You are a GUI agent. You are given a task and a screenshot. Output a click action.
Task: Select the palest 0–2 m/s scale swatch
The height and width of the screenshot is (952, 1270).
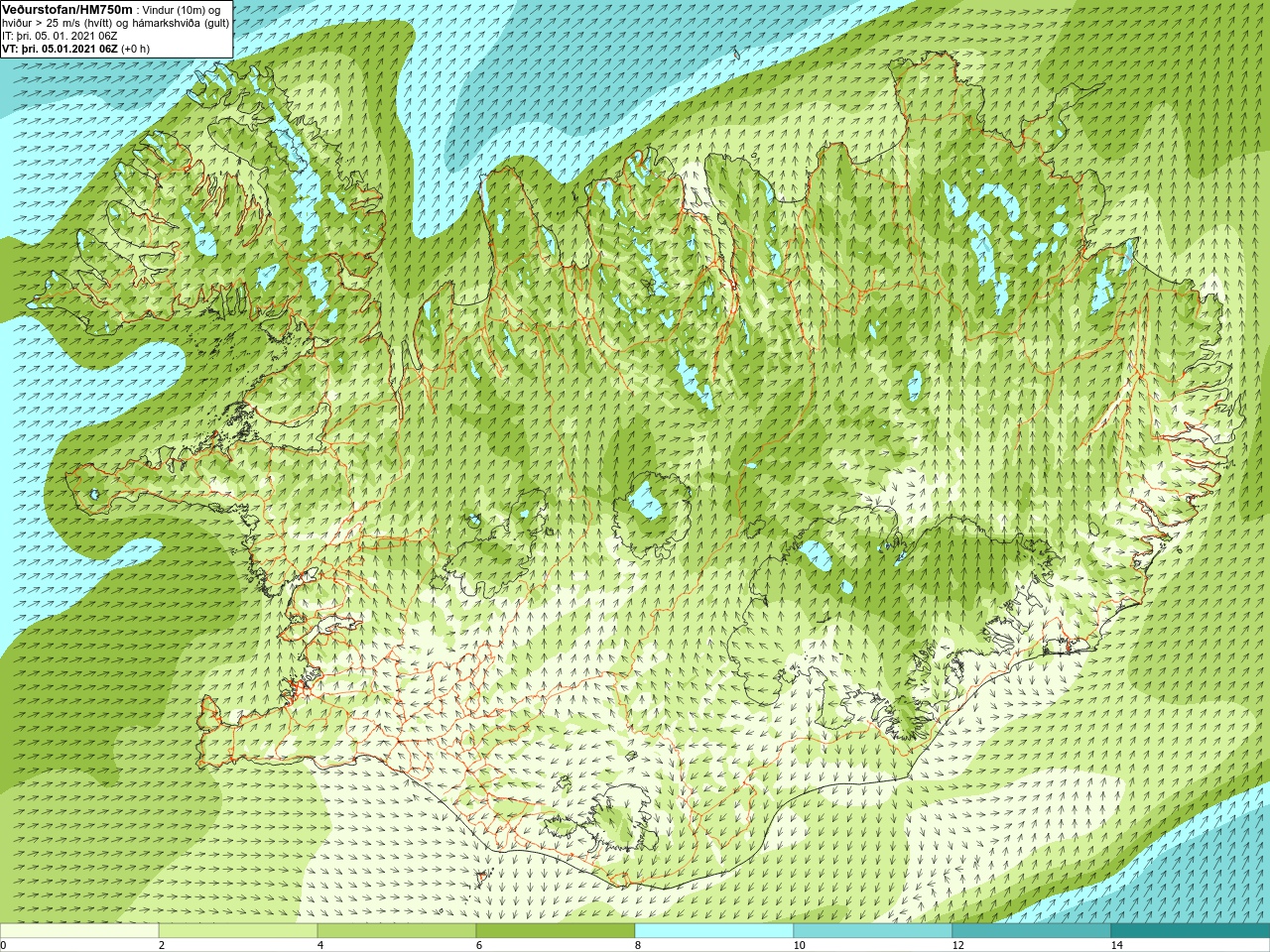click(x=79, y=931)
